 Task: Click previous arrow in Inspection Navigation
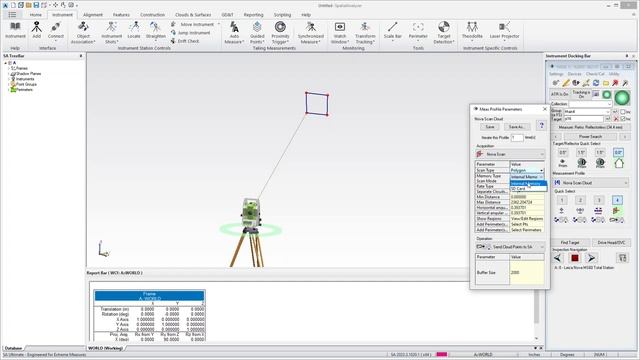(x=558, y=258)
